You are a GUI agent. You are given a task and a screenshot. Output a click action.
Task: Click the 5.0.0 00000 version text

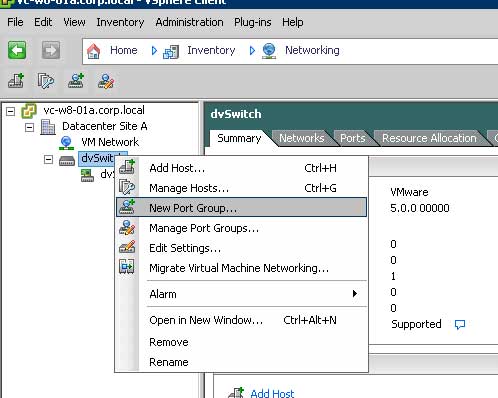pos(420,208)
